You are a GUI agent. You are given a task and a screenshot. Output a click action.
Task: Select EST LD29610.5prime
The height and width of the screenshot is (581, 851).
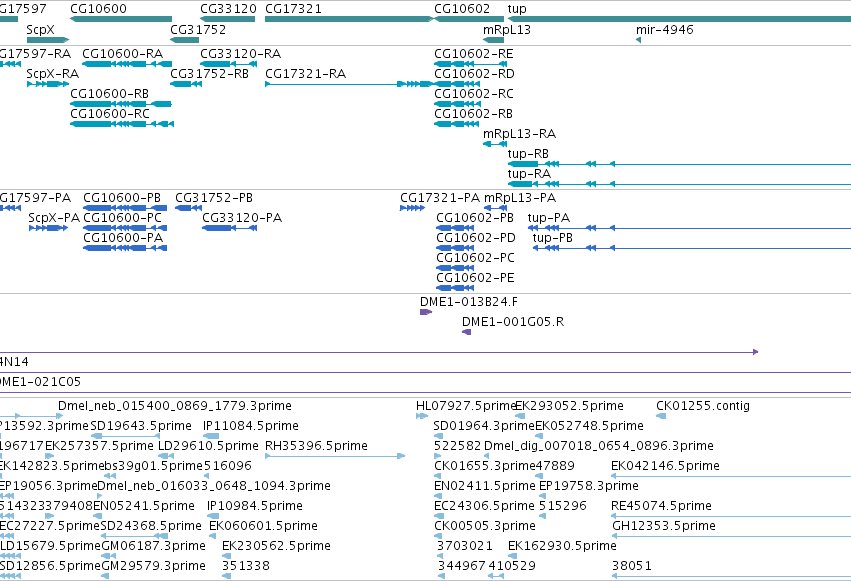(x=208, y=446)
